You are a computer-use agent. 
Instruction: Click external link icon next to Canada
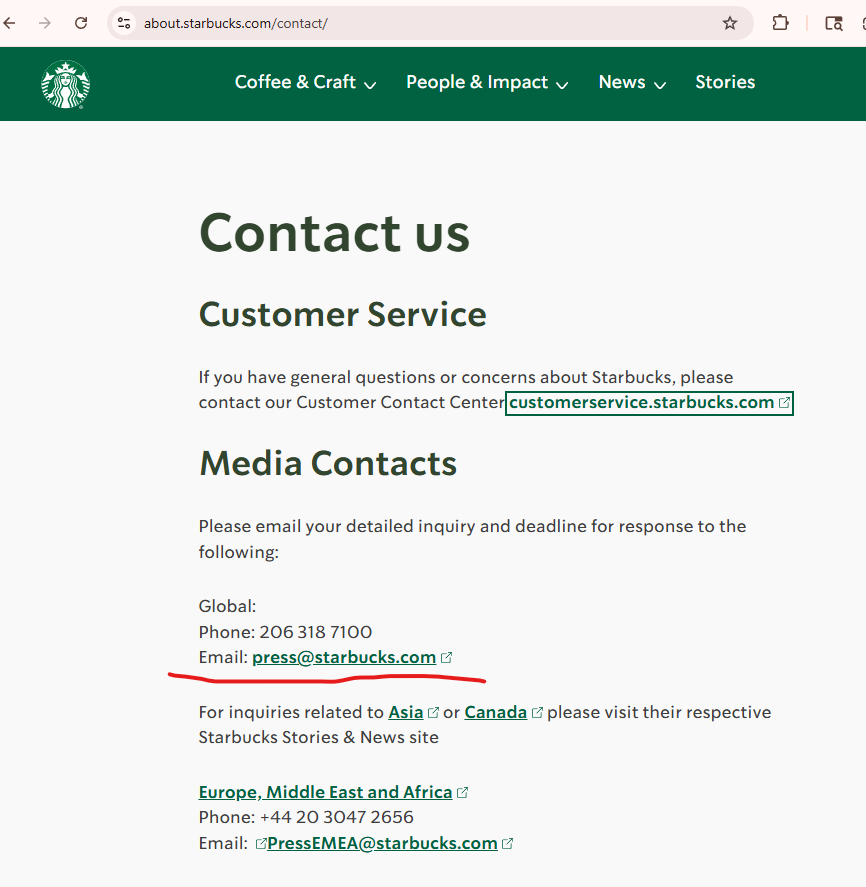pos(537,713)
